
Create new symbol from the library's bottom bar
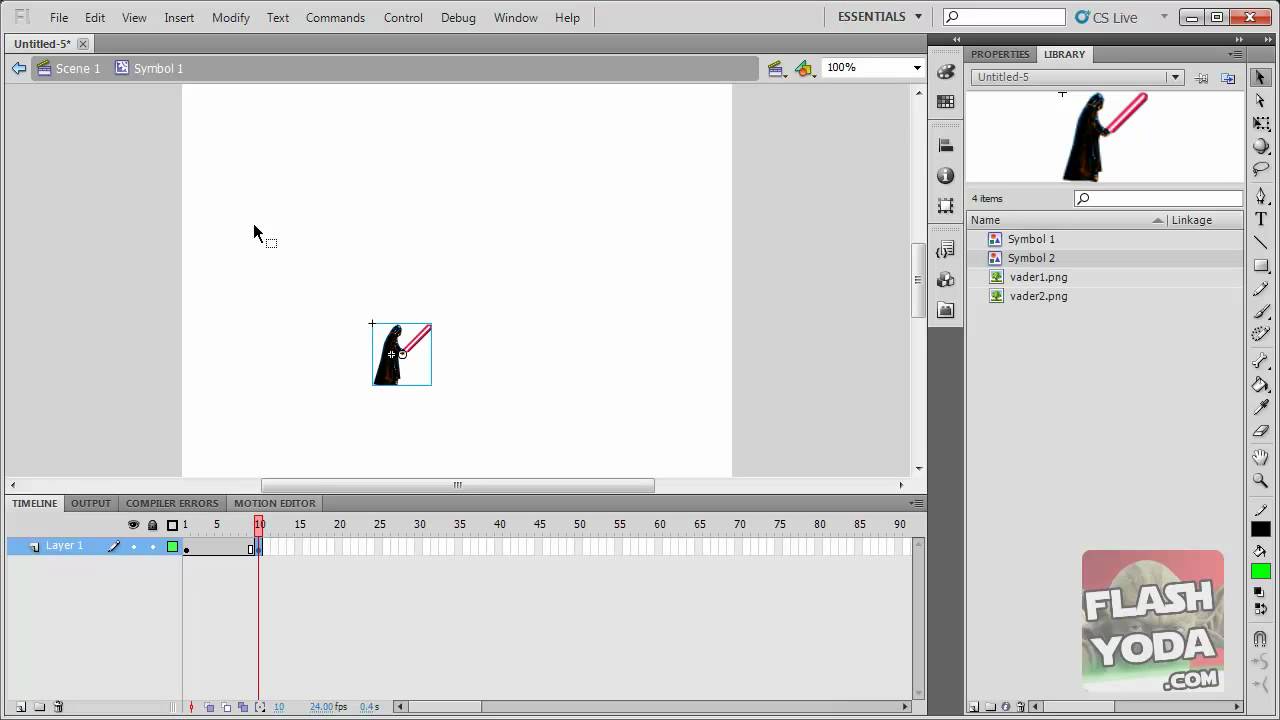[x=974, y=707]
